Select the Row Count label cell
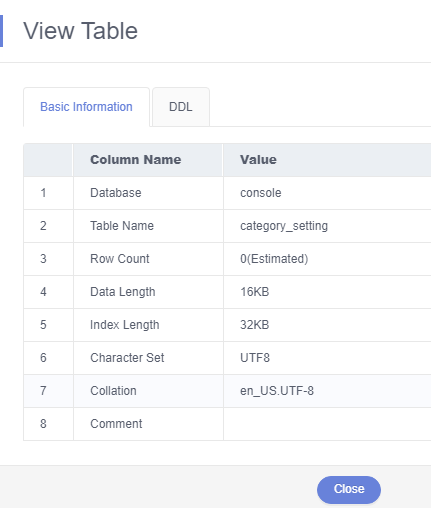 tap(148, 259)
